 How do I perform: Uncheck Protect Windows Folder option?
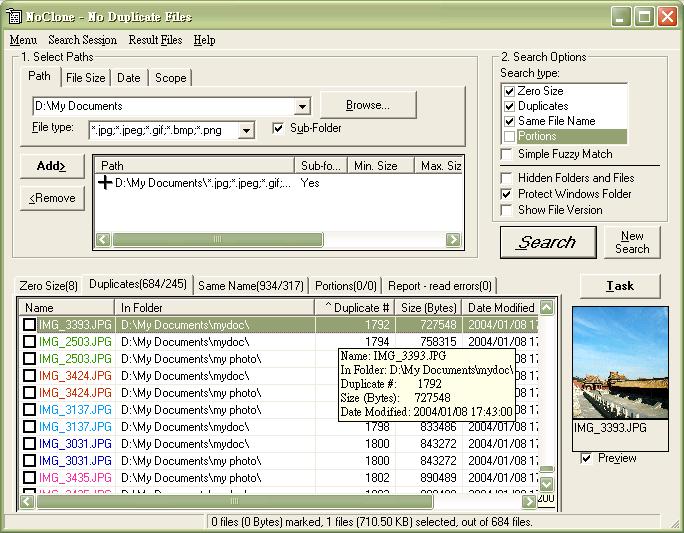508,194
